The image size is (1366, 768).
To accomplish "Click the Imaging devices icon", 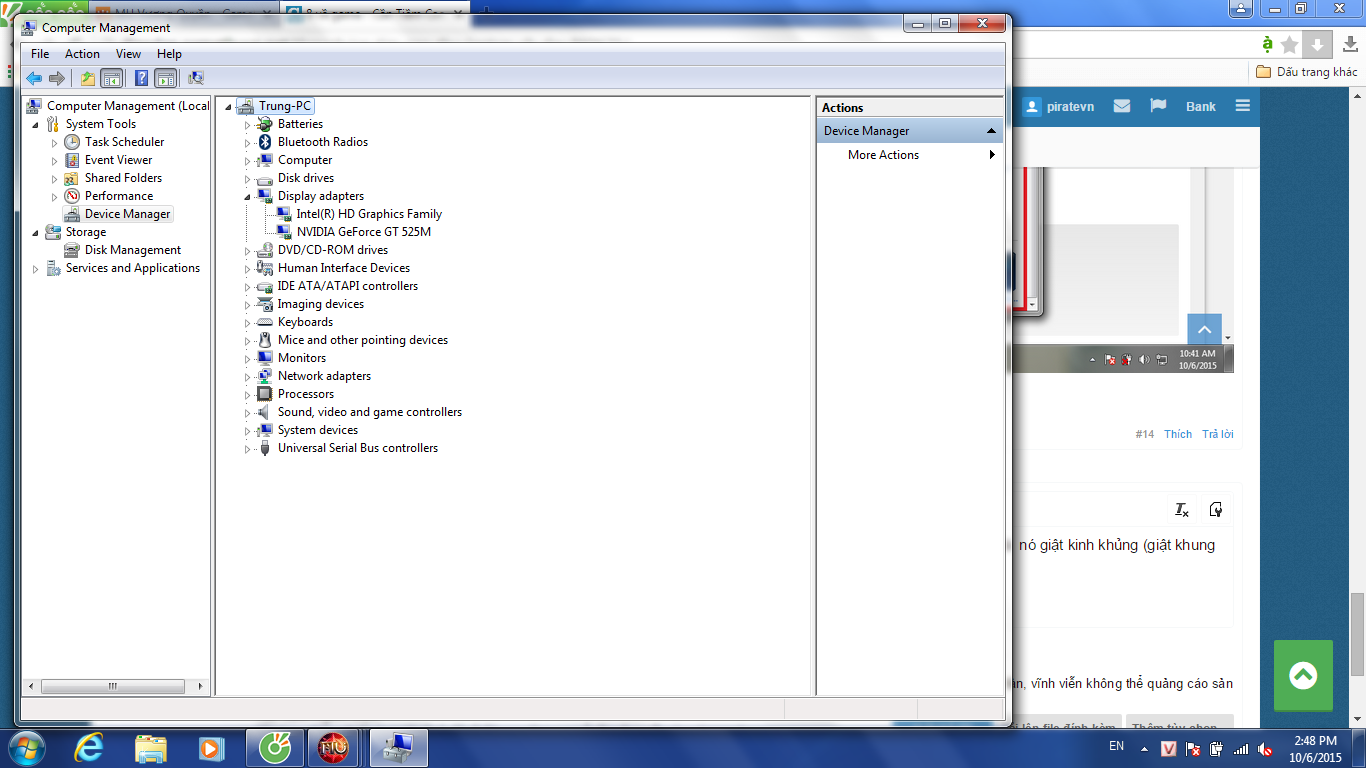I will [x=265, y=304].
